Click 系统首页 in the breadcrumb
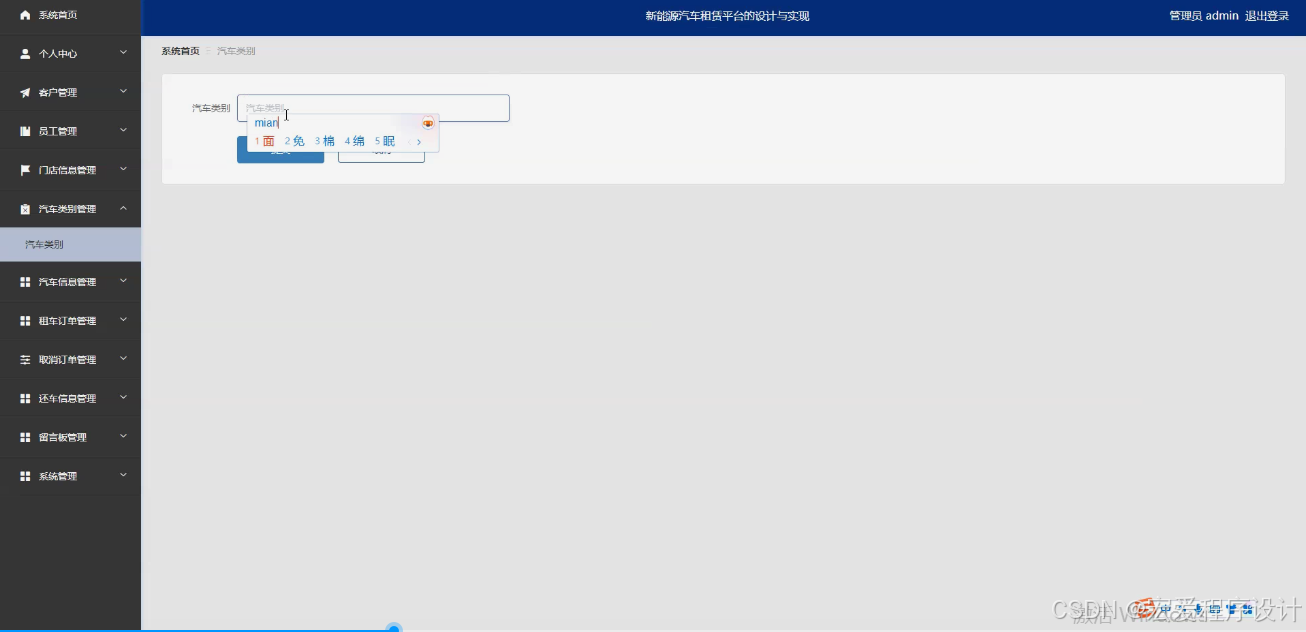The image size is (1306, 632). pos(180,51)
